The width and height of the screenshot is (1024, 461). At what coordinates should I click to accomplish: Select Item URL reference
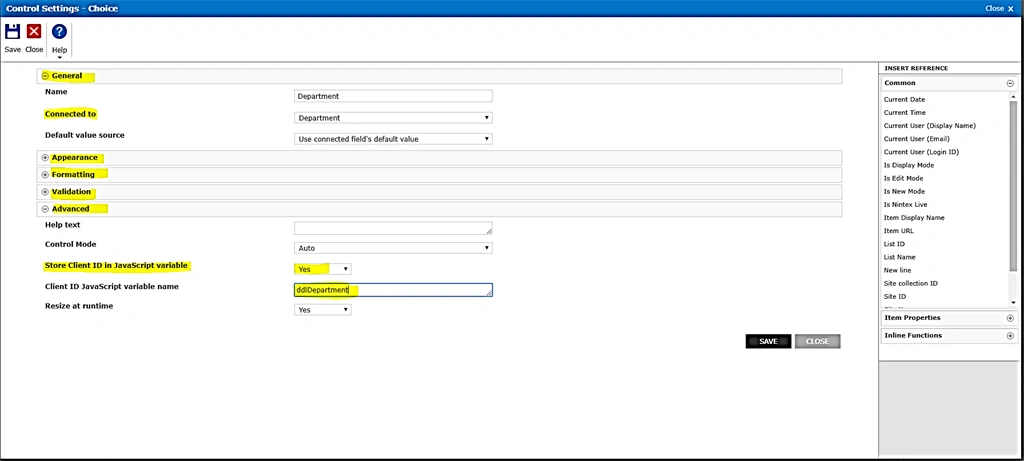pos(899,230)
